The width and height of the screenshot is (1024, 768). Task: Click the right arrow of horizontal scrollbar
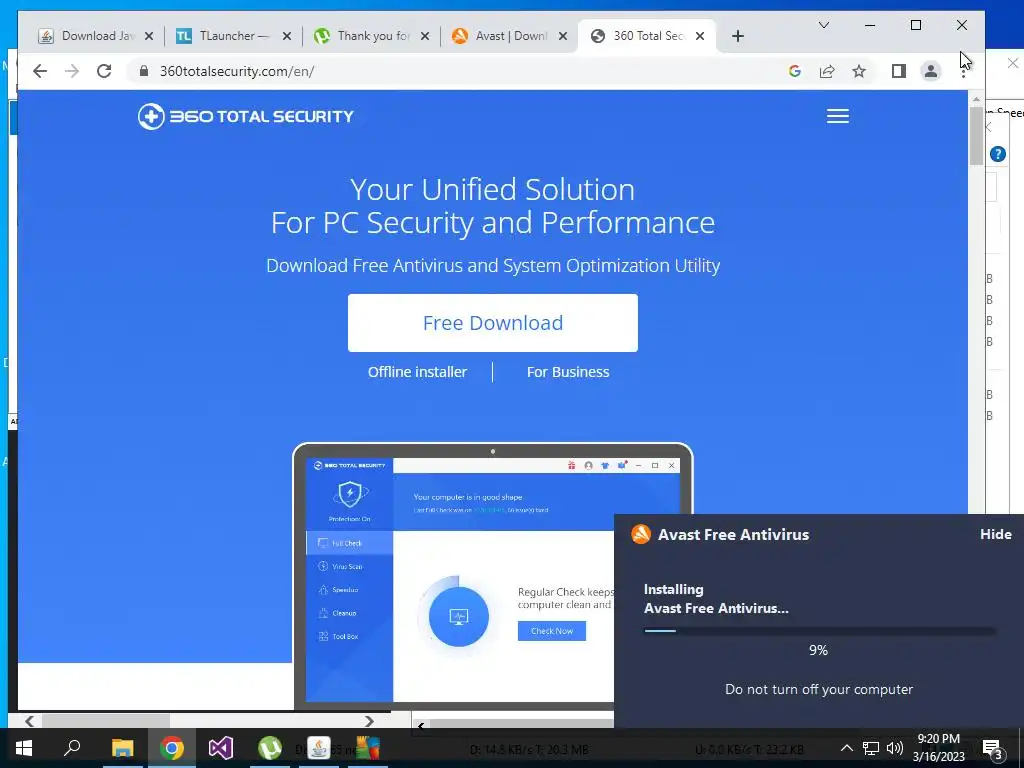pyautogui.click(x=370, y=721)
